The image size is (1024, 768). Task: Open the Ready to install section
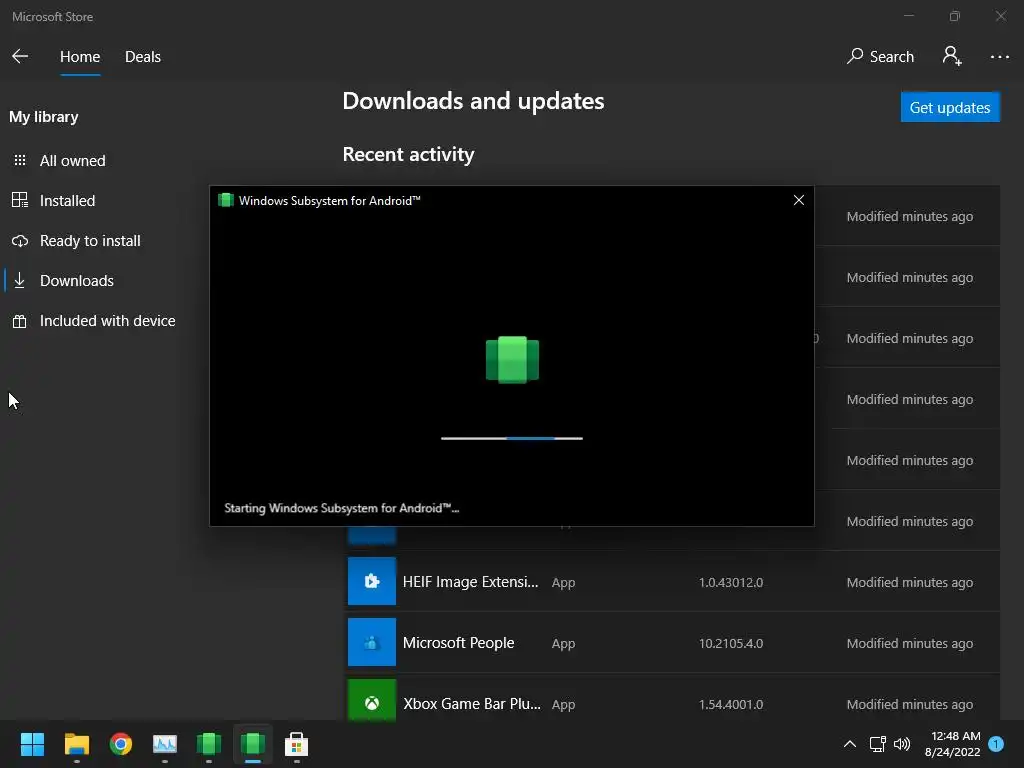(x=90, y=240)
